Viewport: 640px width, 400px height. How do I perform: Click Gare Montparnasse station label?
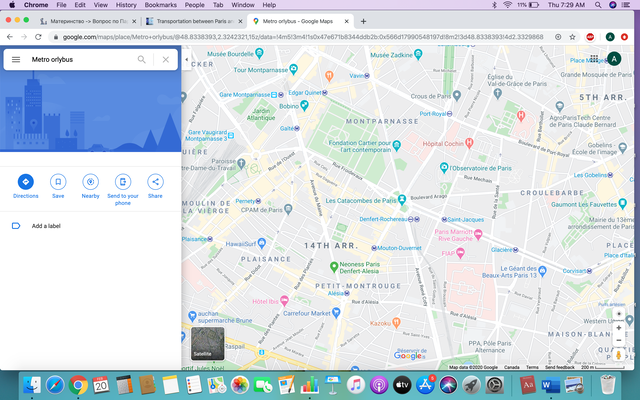tap(245, 95)
